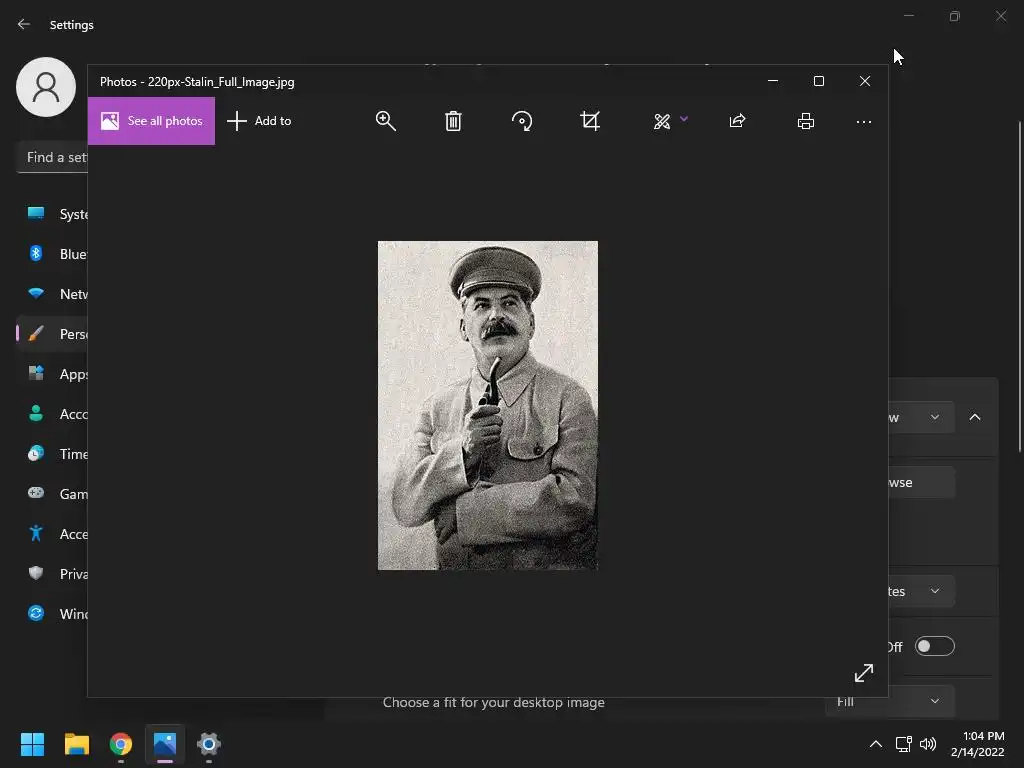
Task: Print the photo using the printer icon
Action: (x=806, y=121)
